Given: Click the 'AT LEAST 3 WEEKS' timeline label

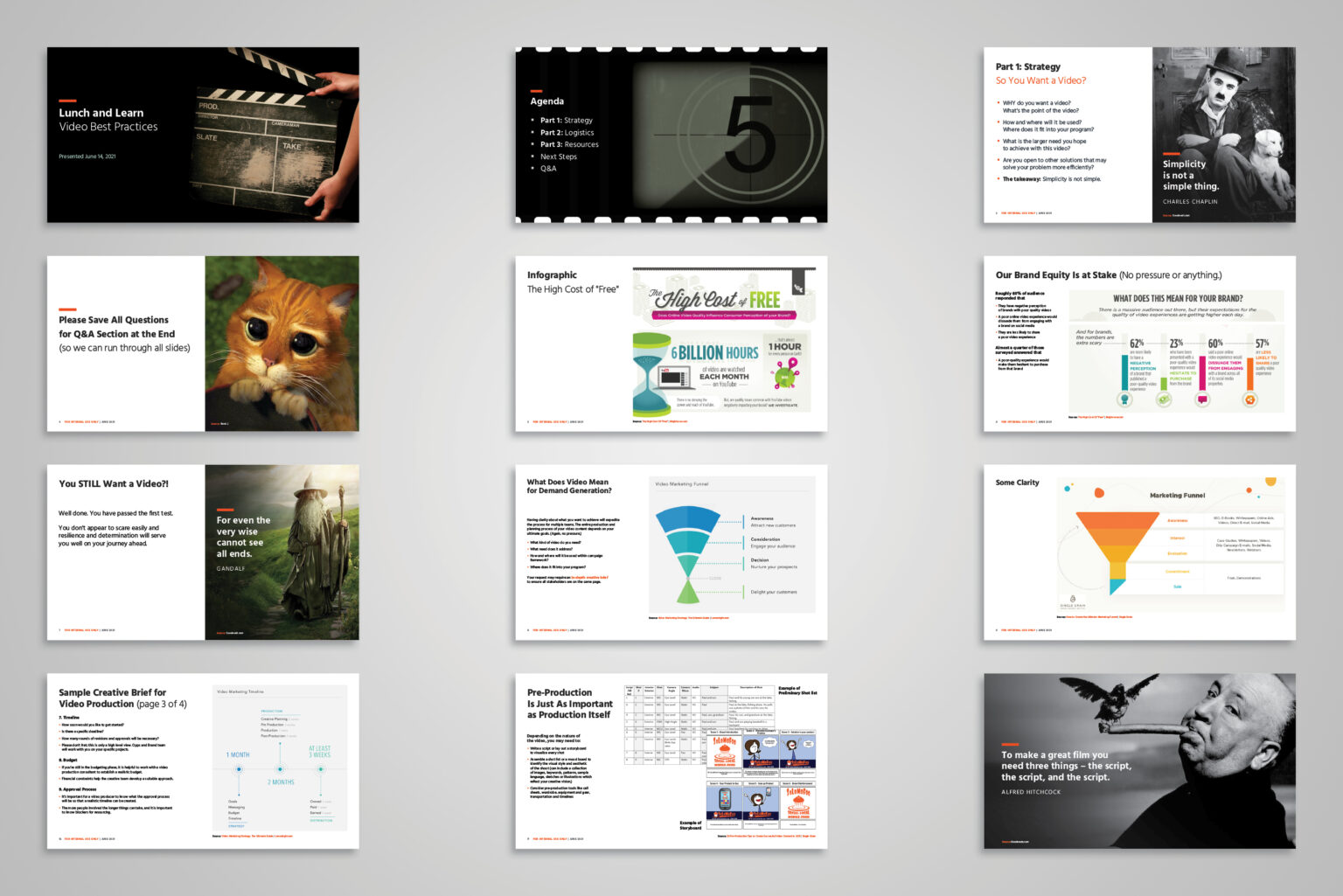Looking at the screenshot, I should [320, 752].
